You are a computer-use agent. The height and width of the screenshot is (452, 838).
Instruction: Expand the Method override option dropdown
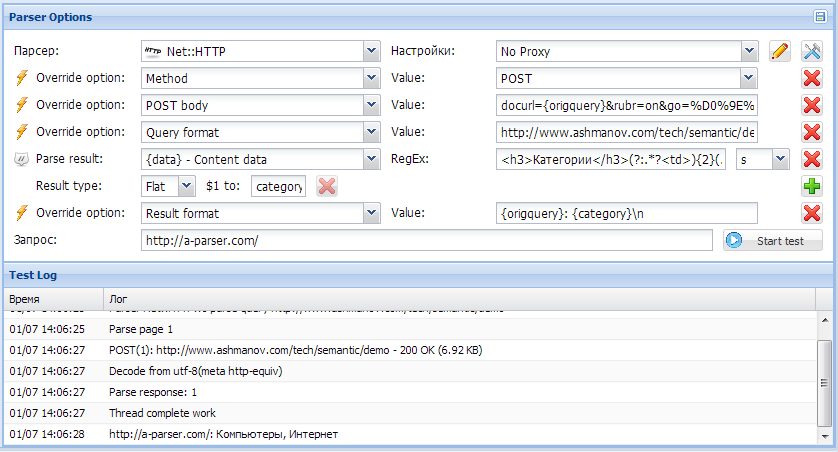[372, 78]
